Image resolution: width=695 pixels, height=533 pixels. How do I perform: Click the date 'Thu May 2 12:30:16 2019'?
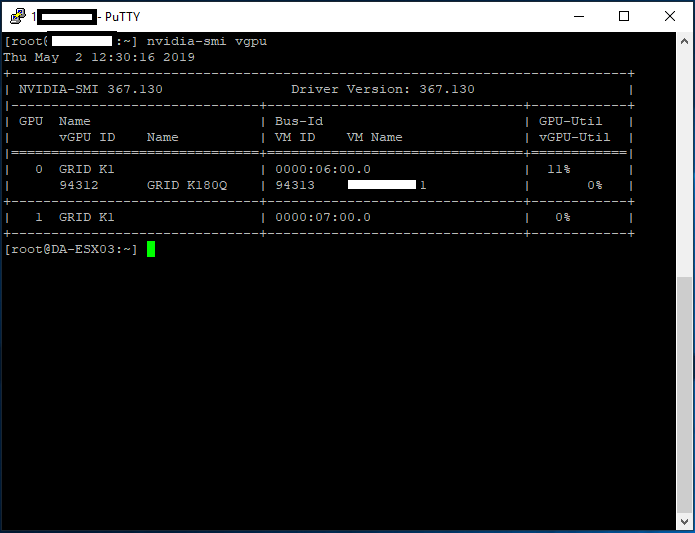pos(99,57)
